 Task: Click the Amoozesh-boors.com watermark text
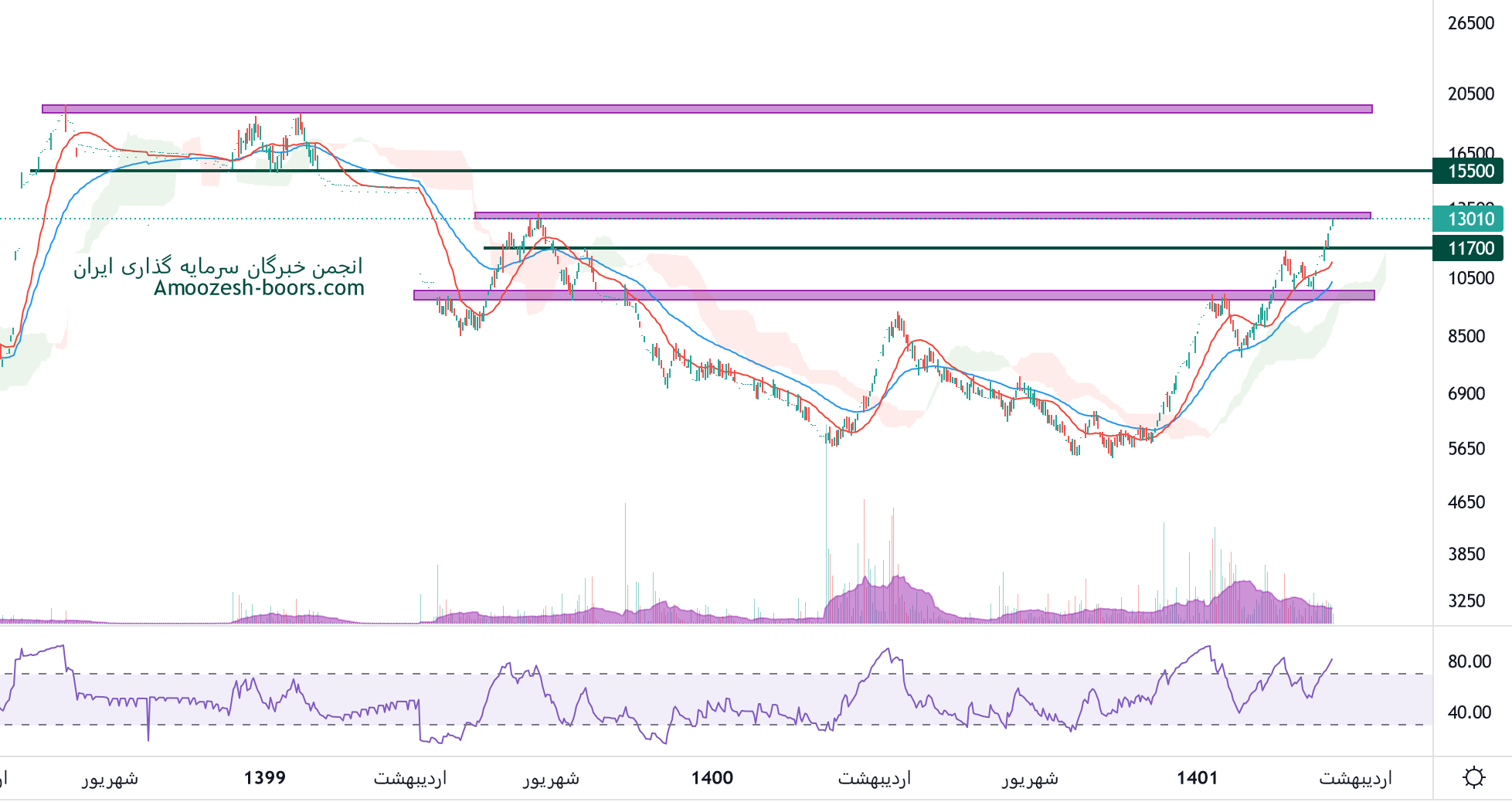(259, 288)
